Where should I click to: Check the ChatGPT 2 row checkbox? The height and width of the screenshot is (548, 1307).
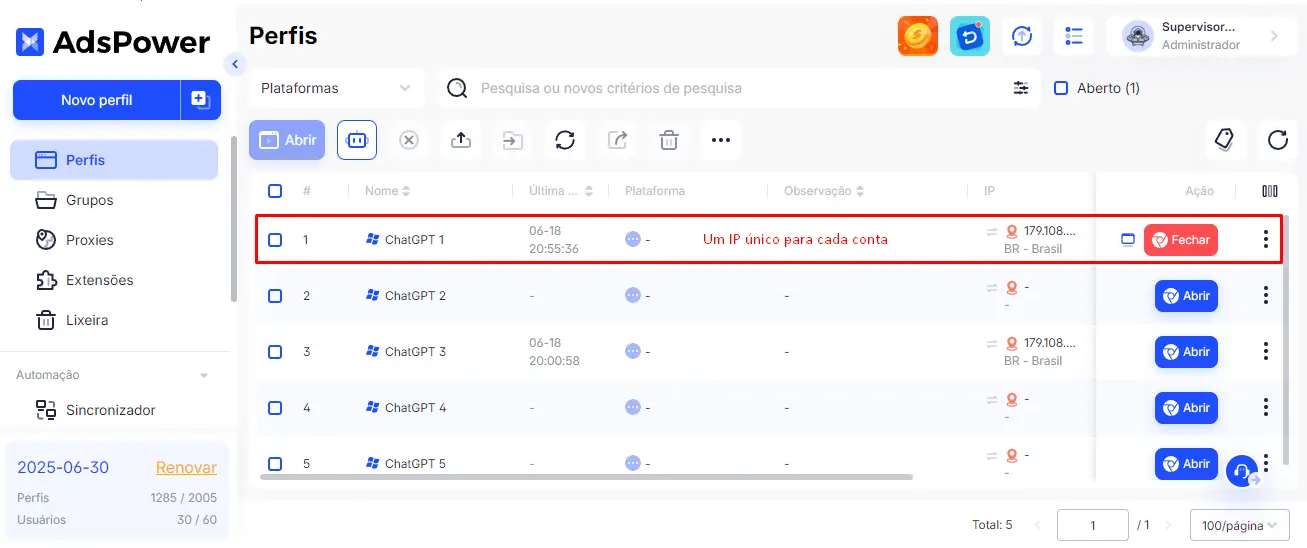[275, 296]
